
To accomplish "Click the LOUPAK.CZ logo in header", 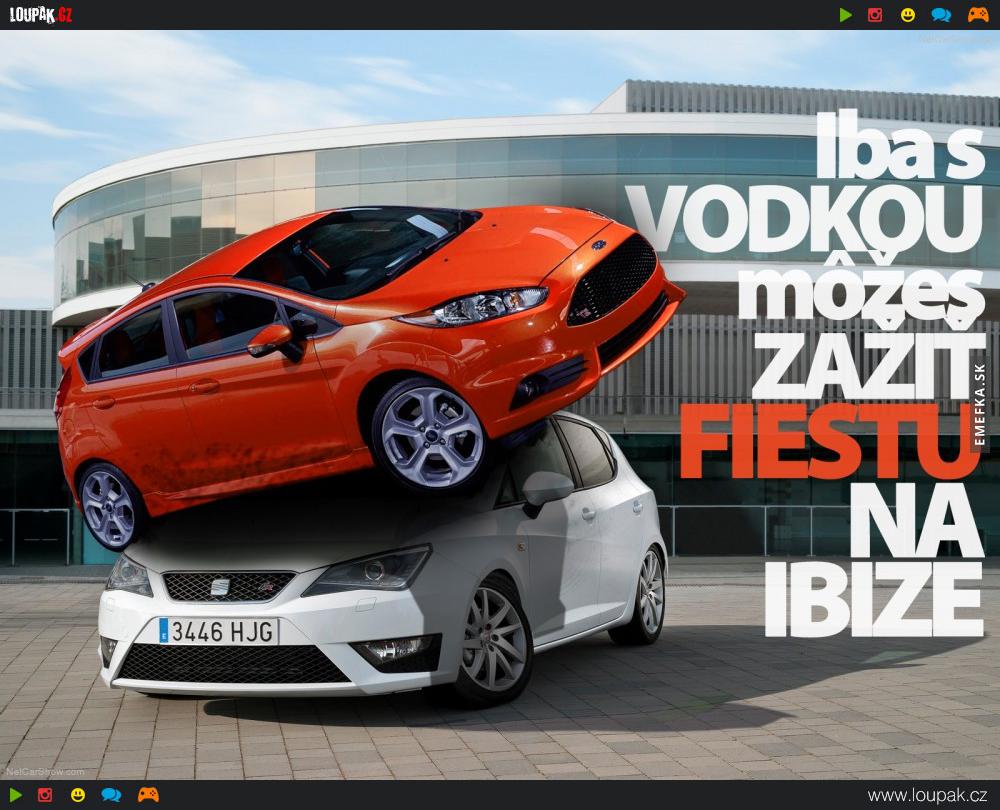I will (x=41, y=15).
